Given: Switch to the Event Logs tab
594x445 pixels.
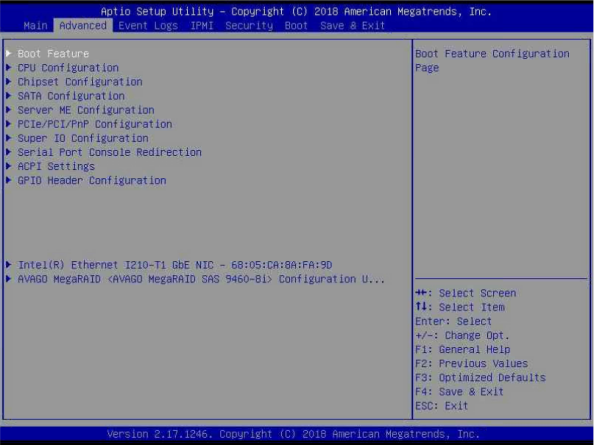Looking at the screenshot, I should 148,26.
